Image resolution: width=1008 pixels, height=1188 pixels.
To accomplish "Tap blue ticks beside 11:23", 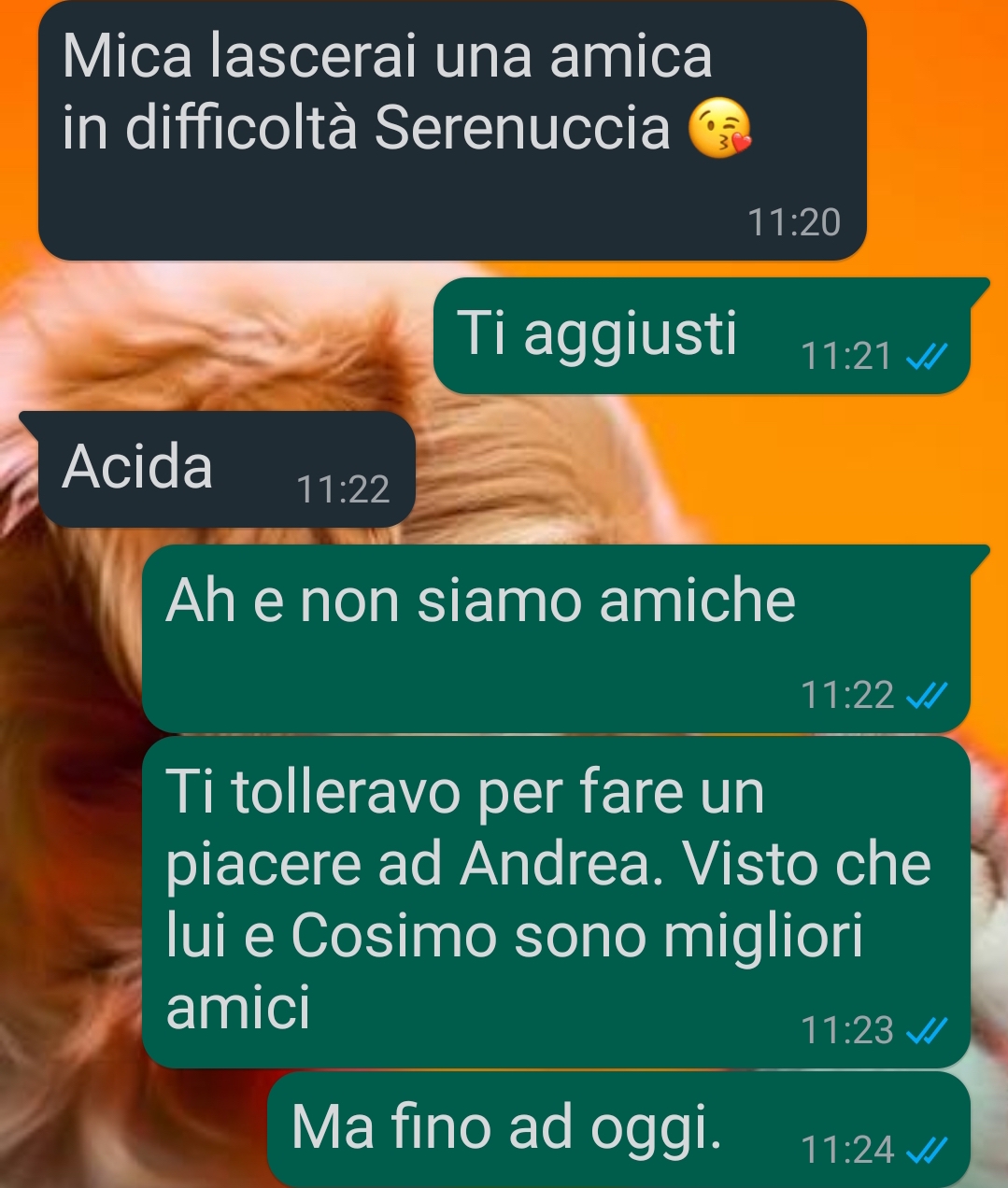I will pos(928,1030).
